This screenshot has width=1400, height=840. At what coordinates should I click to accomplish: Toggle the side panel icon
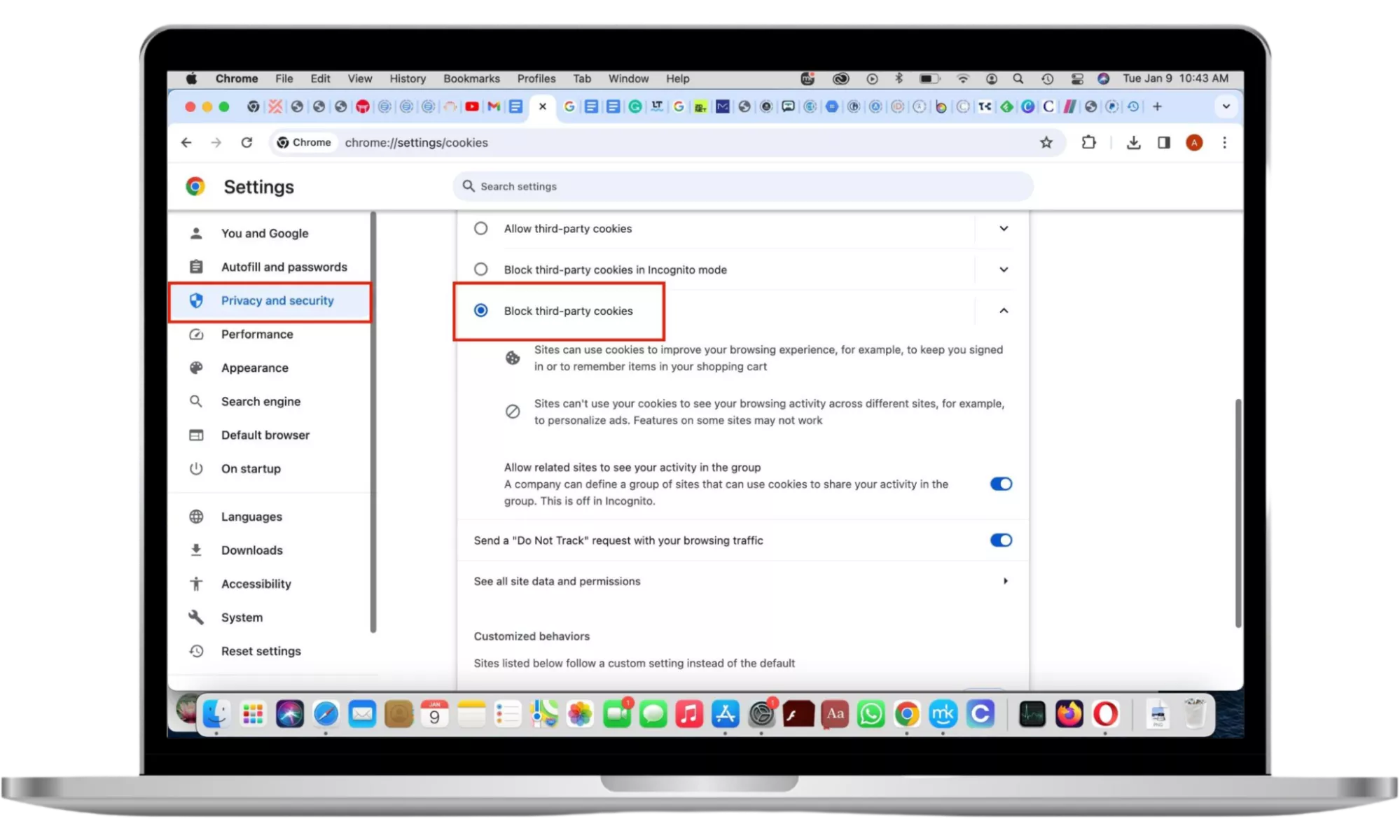[x=1164, y=143]
